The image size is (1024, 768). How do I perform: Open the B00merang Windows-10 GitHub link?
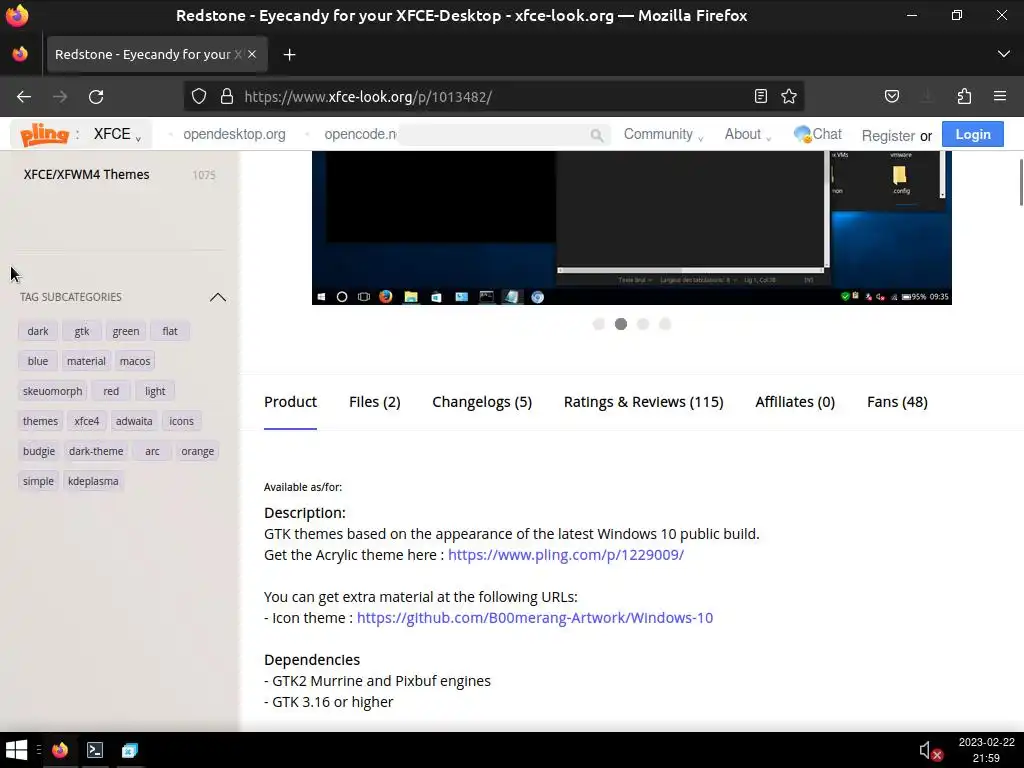535,617
